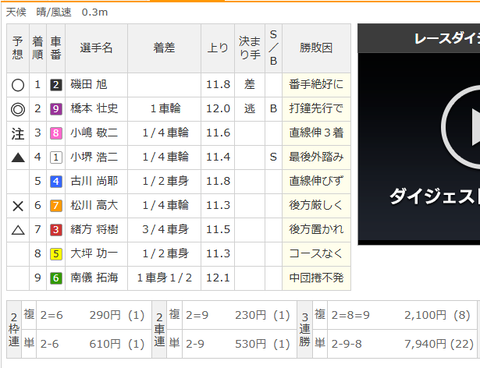Click the 2車連 payout label
Image resolution: width=480 pixels, height=368 pixels.
click(x=159, y=330)
